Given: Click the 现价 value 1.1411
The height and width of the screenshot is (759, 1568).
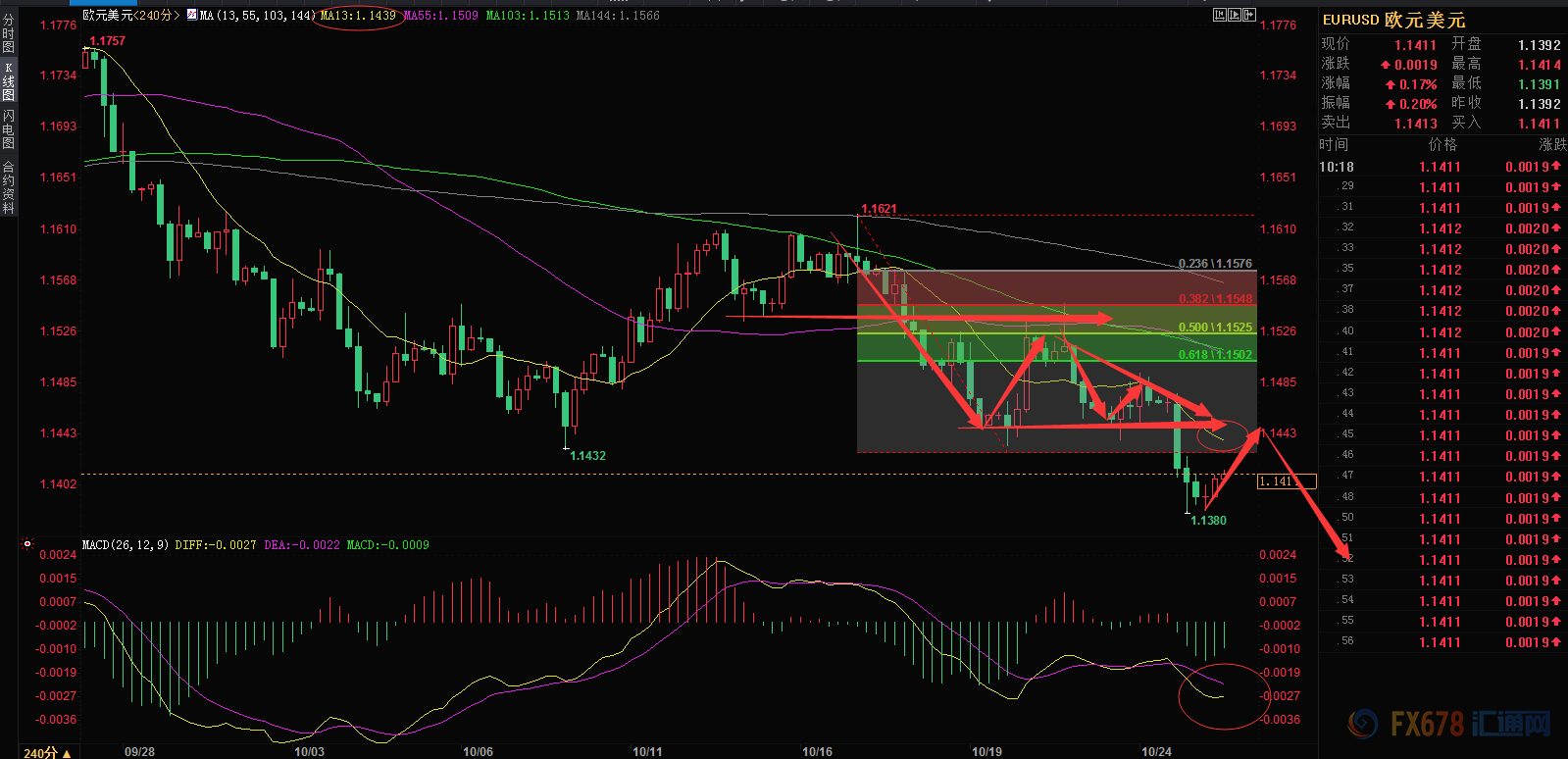Looking at the screenshot, I should pyautogui.click(x=1415, y=45).
